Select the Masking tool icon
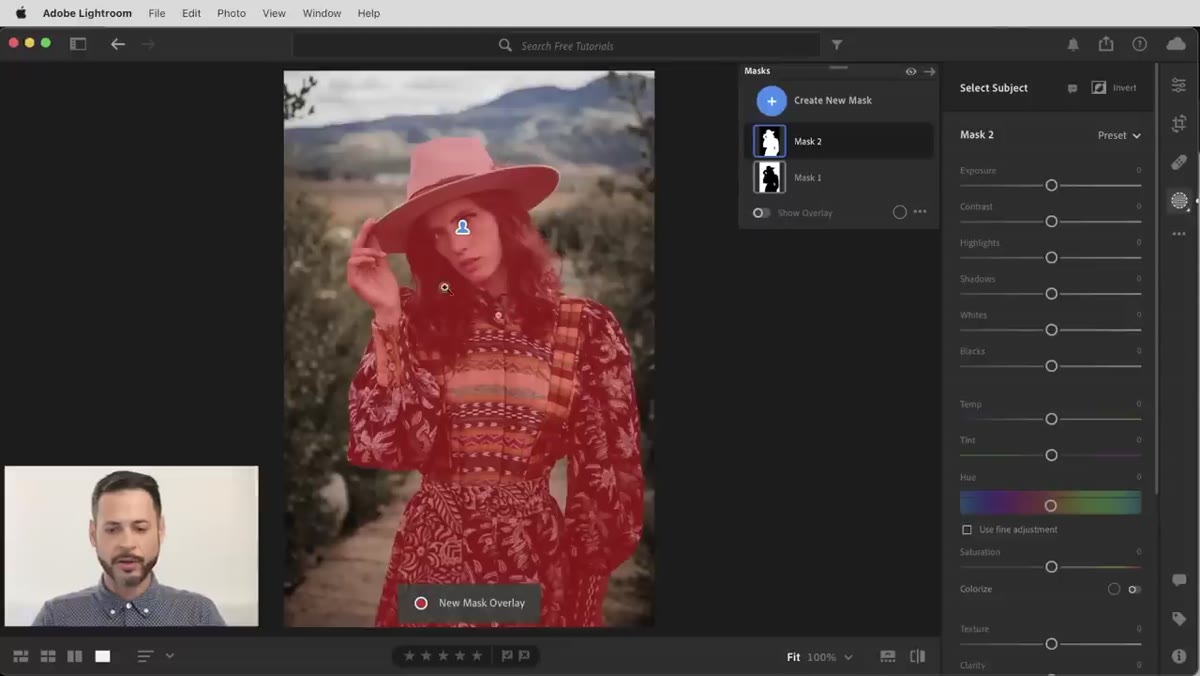Viewport: 1200px width, 676px height. (x=1179, y=201)
